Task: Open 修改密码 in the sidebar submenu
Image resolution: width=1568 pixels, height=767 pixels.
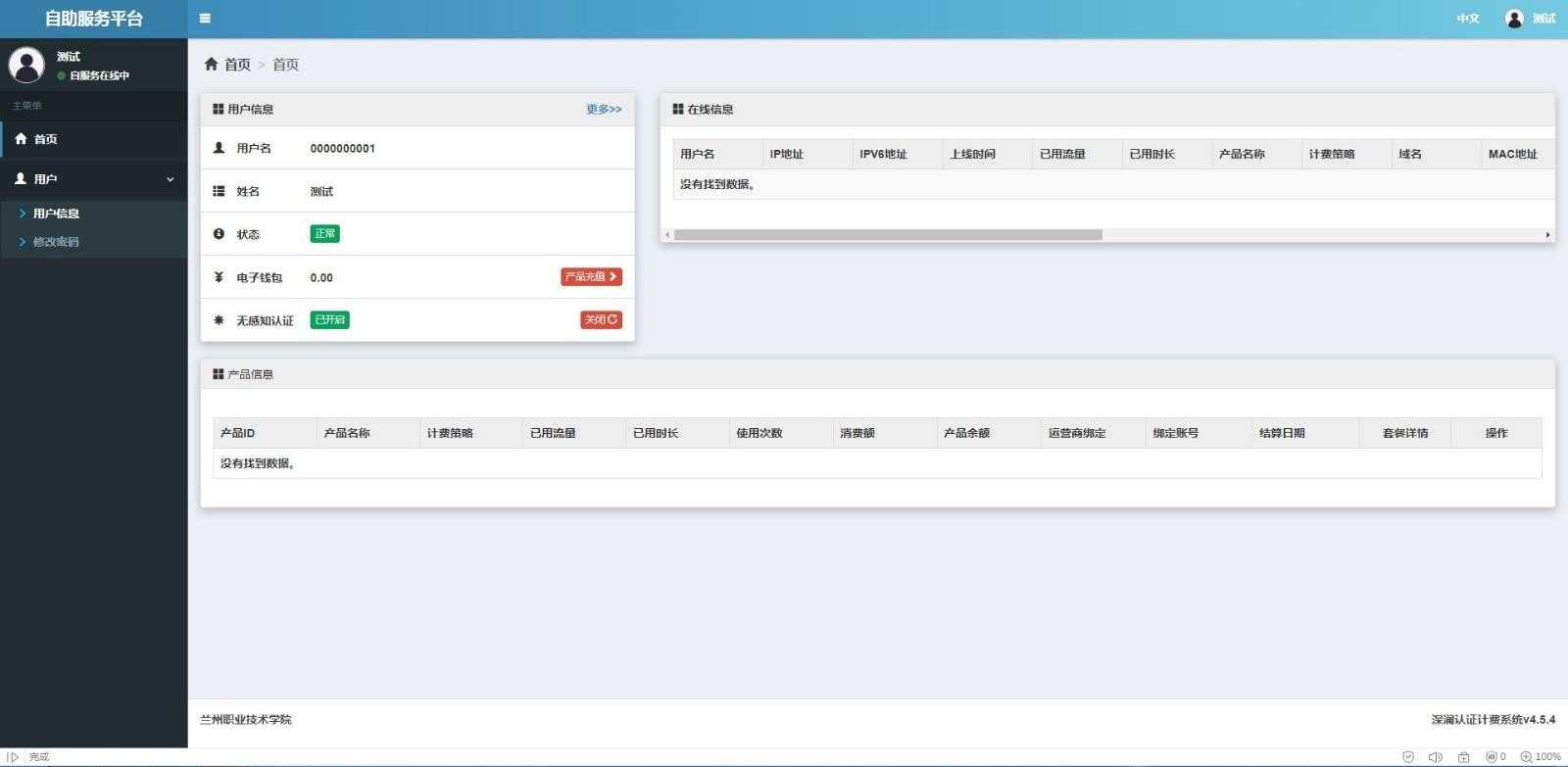Action: pos(56,242)
